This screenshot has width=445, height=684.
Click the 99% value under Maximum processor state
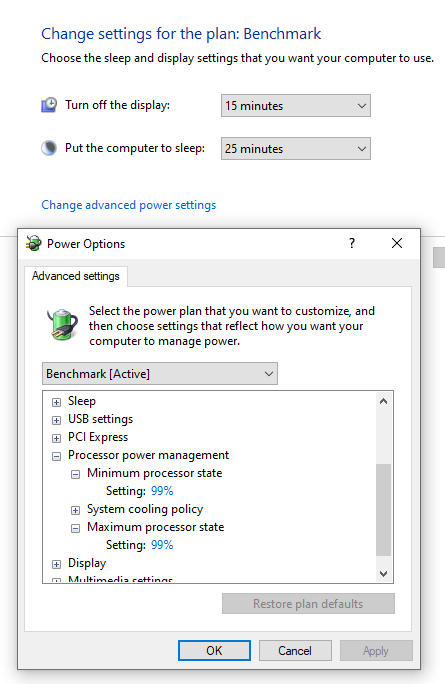point(162,545)
